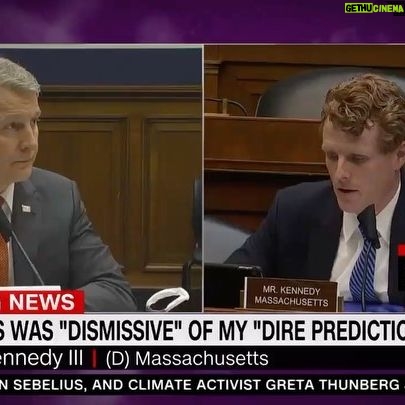Click the MR. KENNEDY MASSACHUSETTS nameplate
The height and width of the screenshot is (405, 405).
(291, 296)
